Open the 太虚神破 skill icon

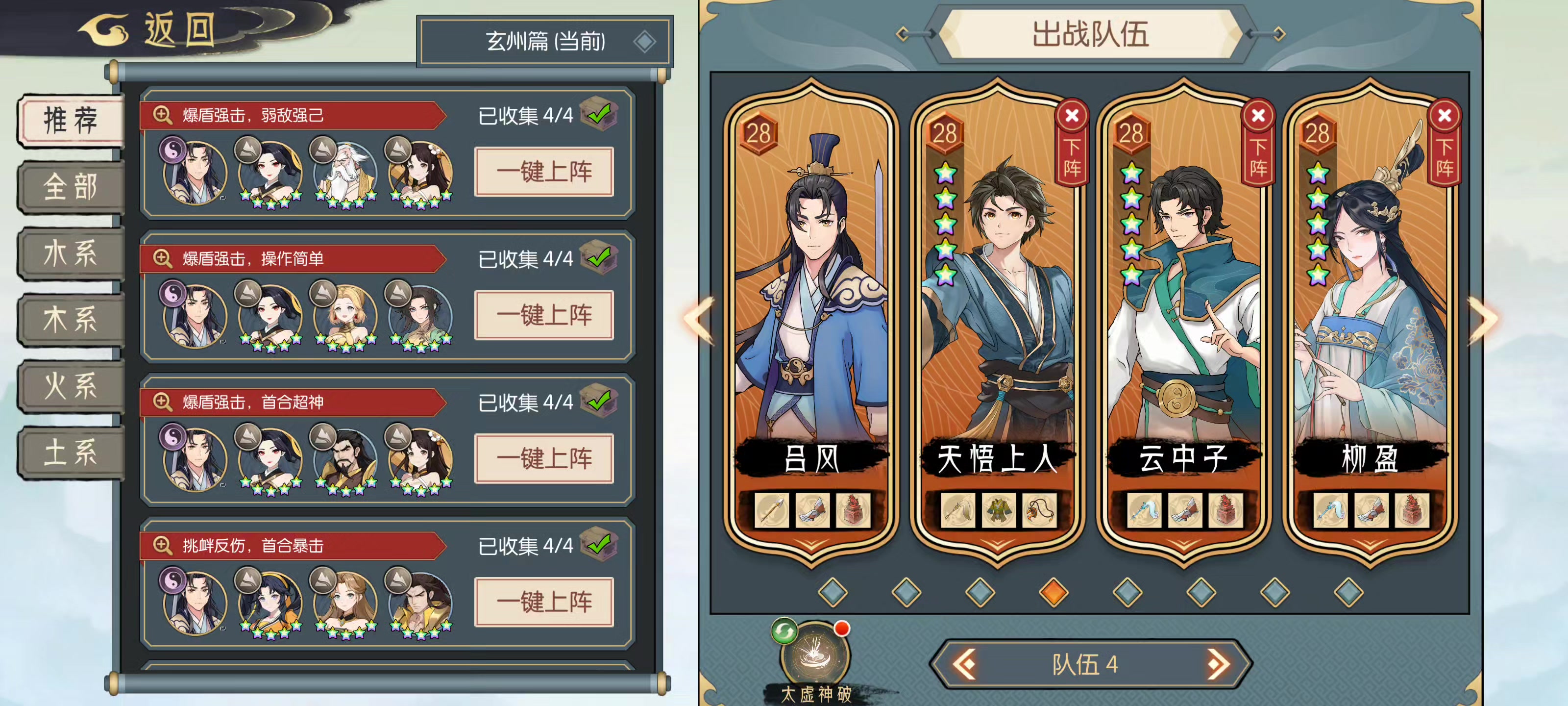(814, 655)
